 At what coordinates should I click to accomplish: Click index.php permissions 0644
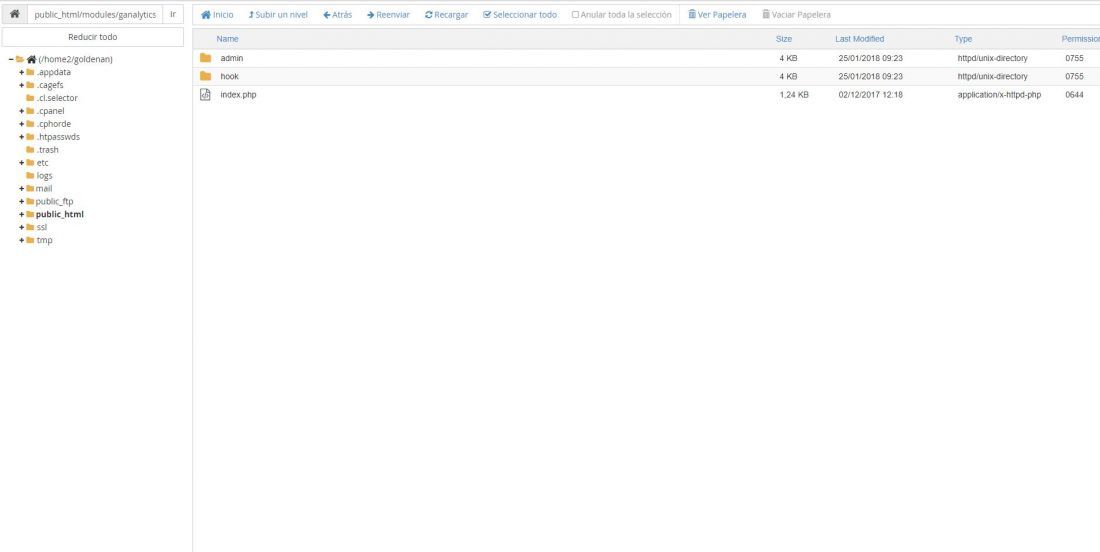click(x=1074, y=95)
